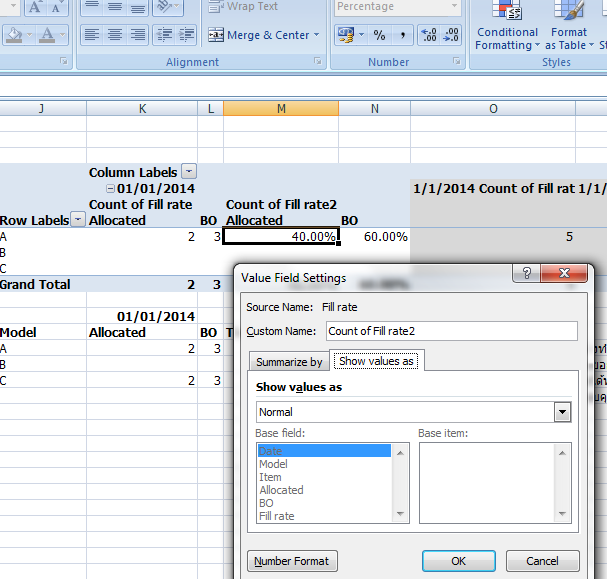This screenshot has height=579, width=607.
Task: Click the Comma Style icon
Action: point(402,35)
